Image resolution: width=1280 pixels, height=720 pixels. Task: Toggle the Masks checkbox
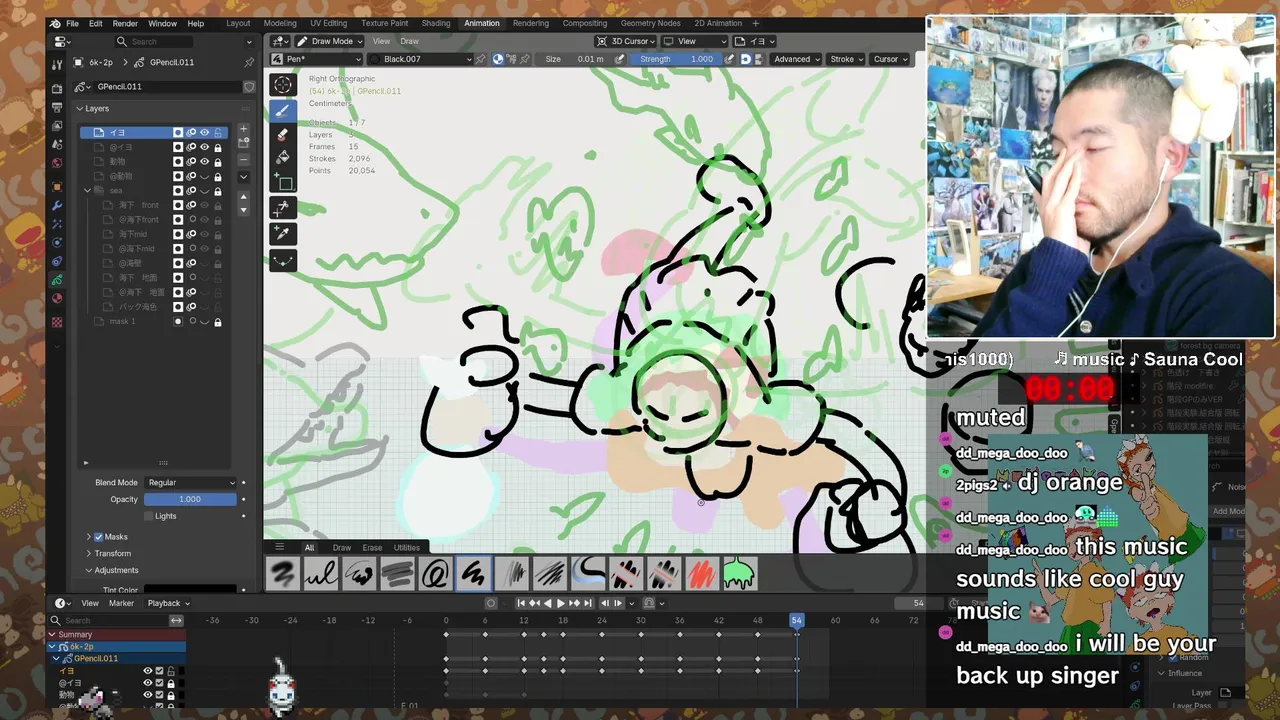(99, 537)
